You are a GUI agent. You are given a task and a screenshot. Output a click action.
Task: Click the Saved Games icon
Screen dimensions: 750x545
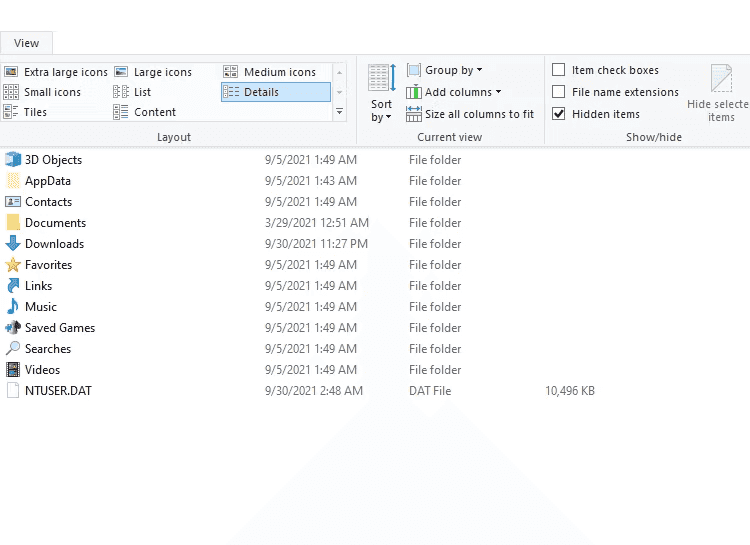13,328
